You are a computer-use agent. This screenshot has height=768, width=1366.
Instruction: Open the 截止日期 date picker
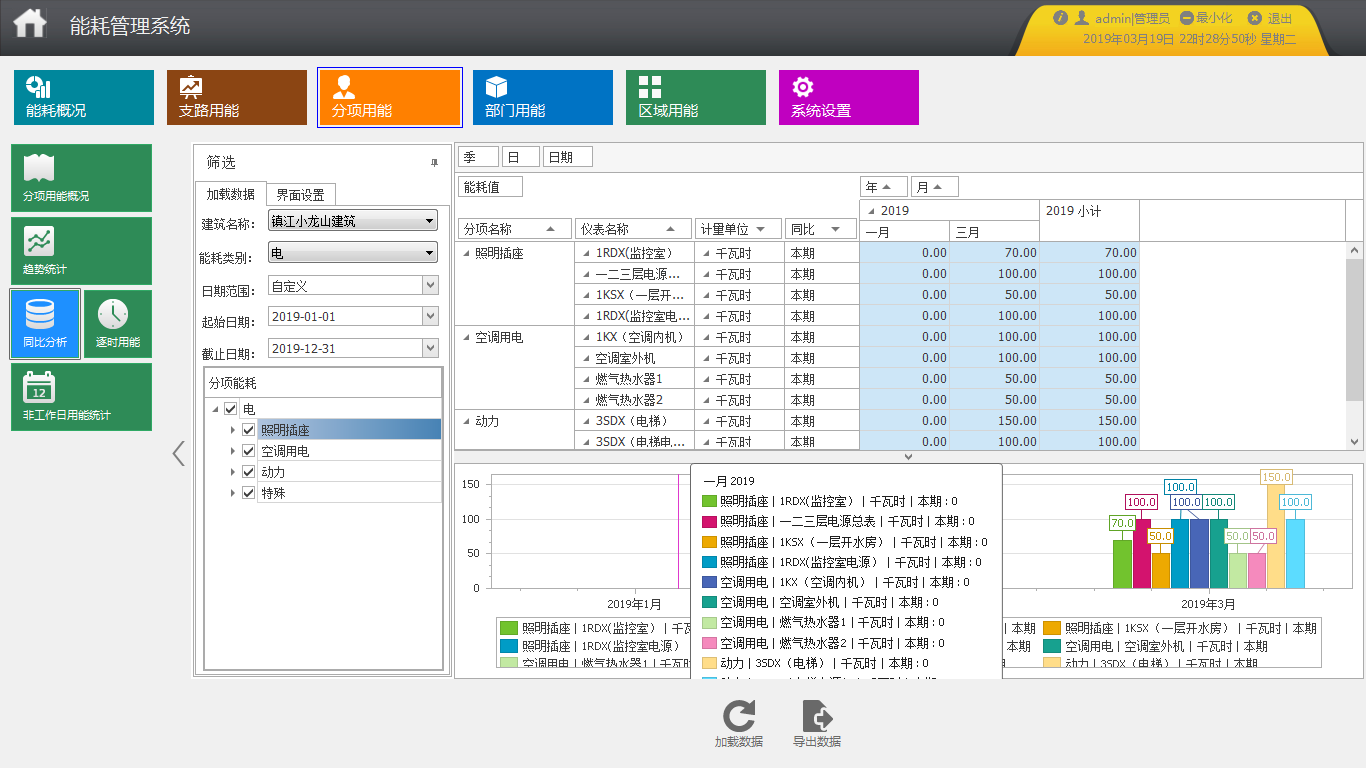[x=430, y=348]
